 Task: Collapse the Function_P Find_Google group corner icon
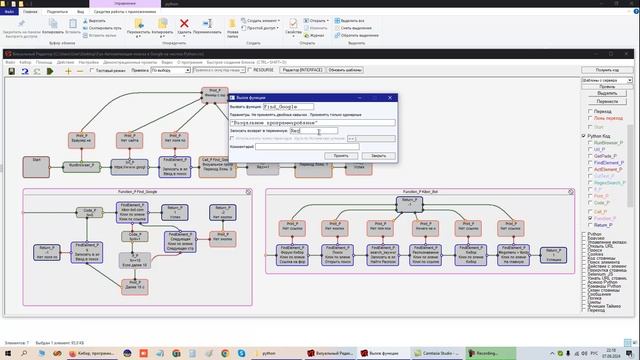248,191
